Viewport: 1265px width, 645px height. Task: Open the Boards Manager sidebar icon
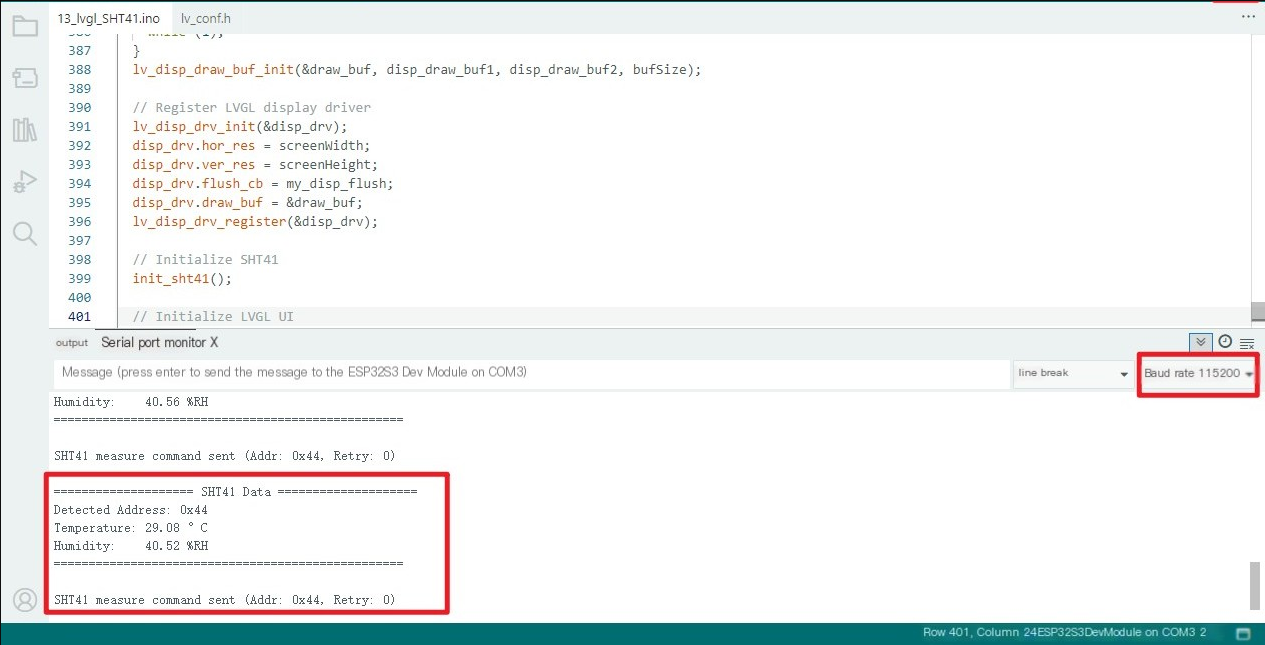[24, 78]
